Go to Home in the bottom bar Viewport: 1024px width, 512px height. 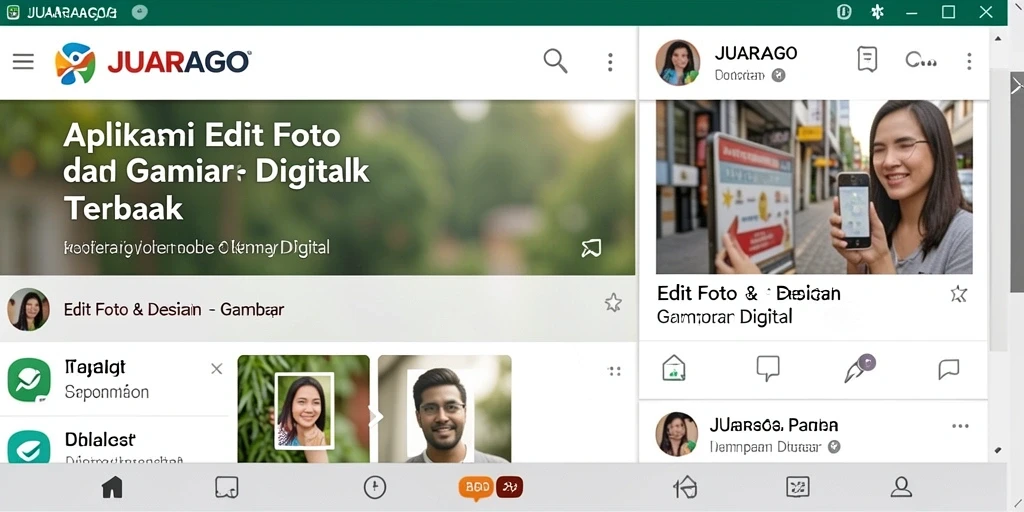click(x=112, y=487)
